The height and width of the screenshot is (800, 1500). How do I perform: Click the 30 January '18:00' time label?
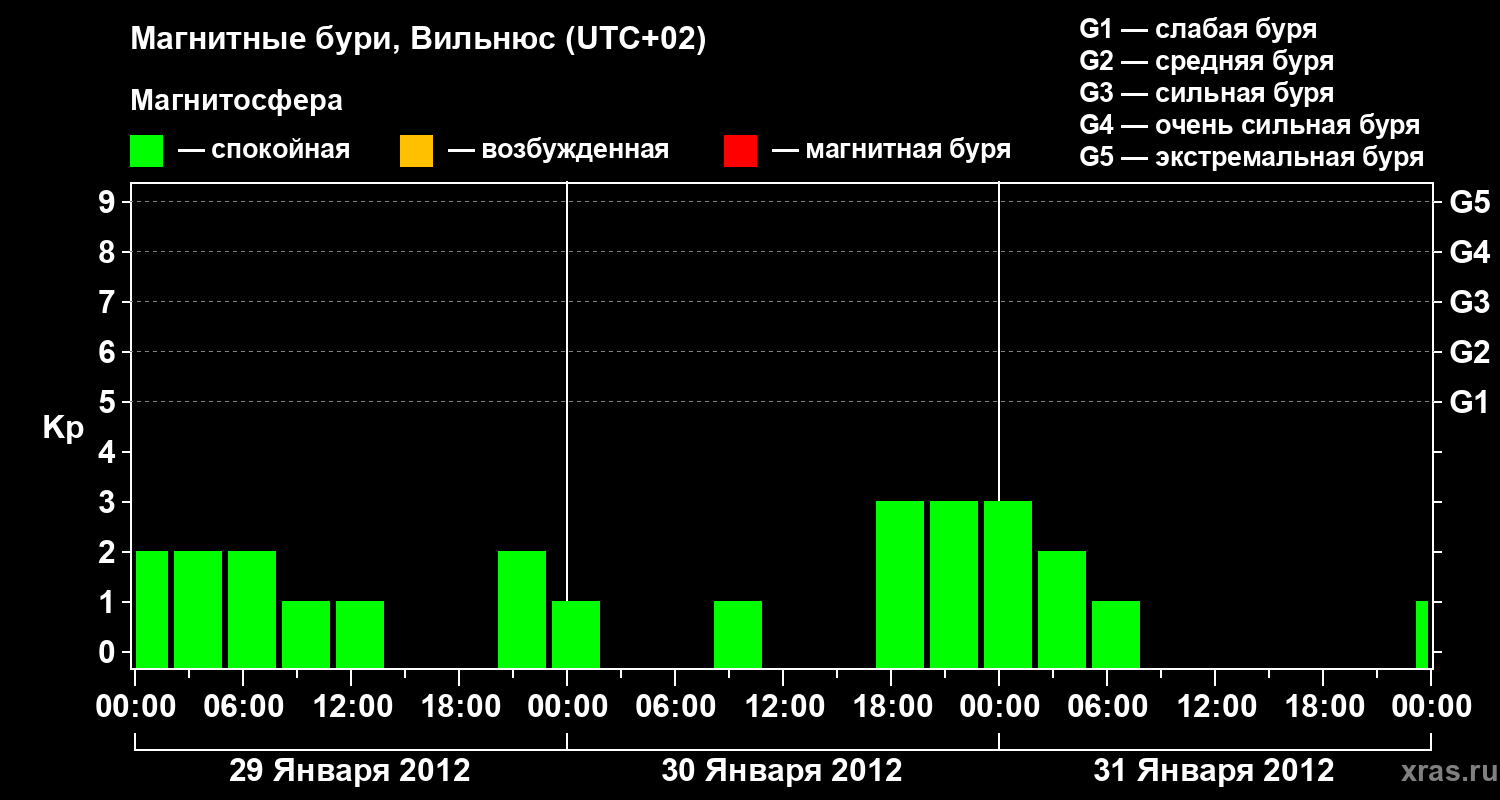click(x=891, y=707)
